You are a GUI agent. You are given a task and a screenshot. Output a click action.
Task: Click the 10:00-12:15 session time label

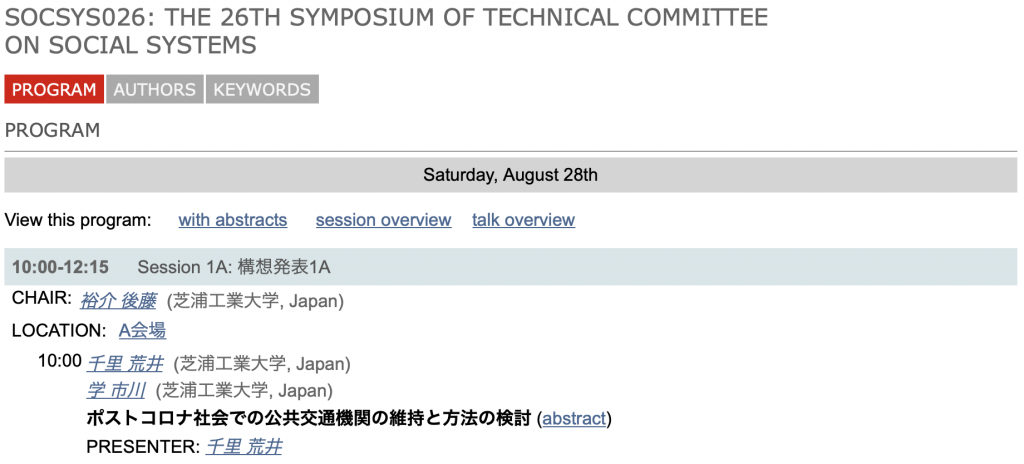(61, 267)
